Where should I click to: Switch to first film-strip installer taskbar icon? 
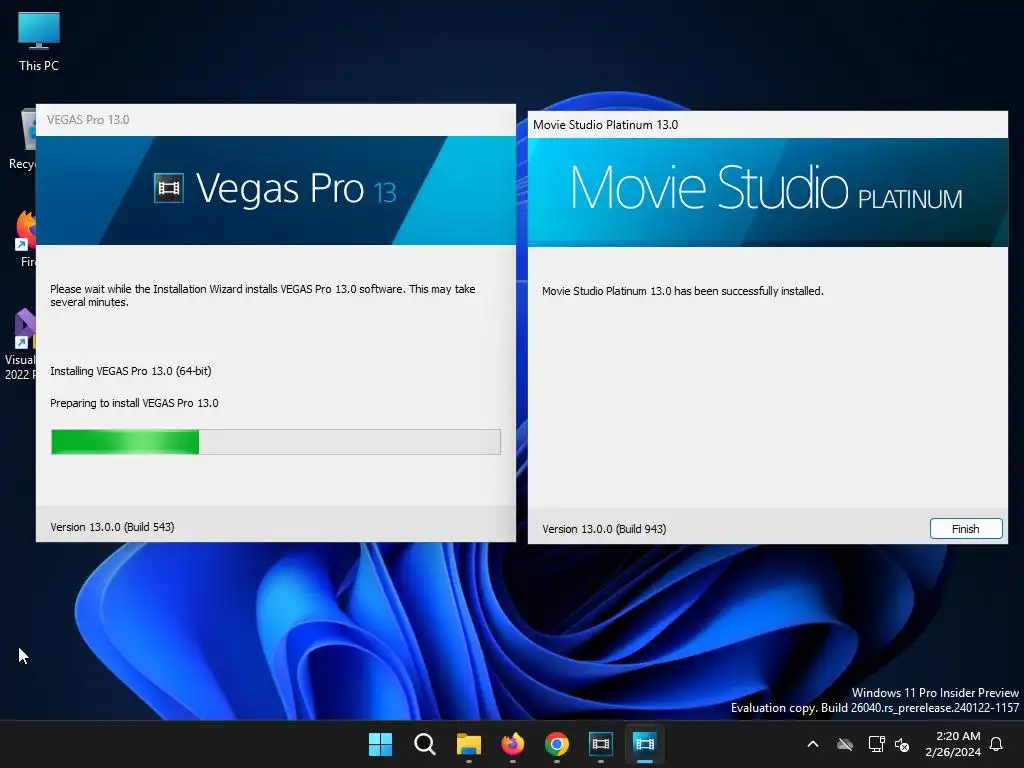point(601,744)
